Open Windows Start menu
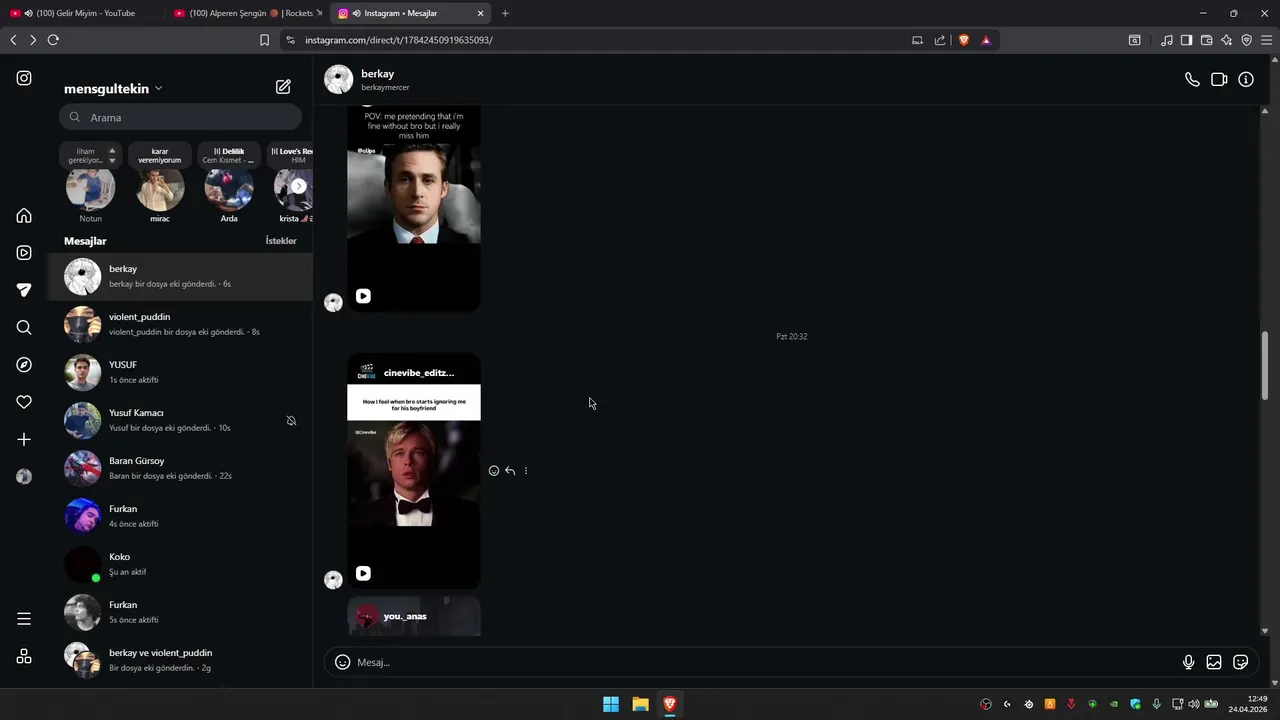Viewport: 1280px width, 720px height. click(x=611, y=704)
